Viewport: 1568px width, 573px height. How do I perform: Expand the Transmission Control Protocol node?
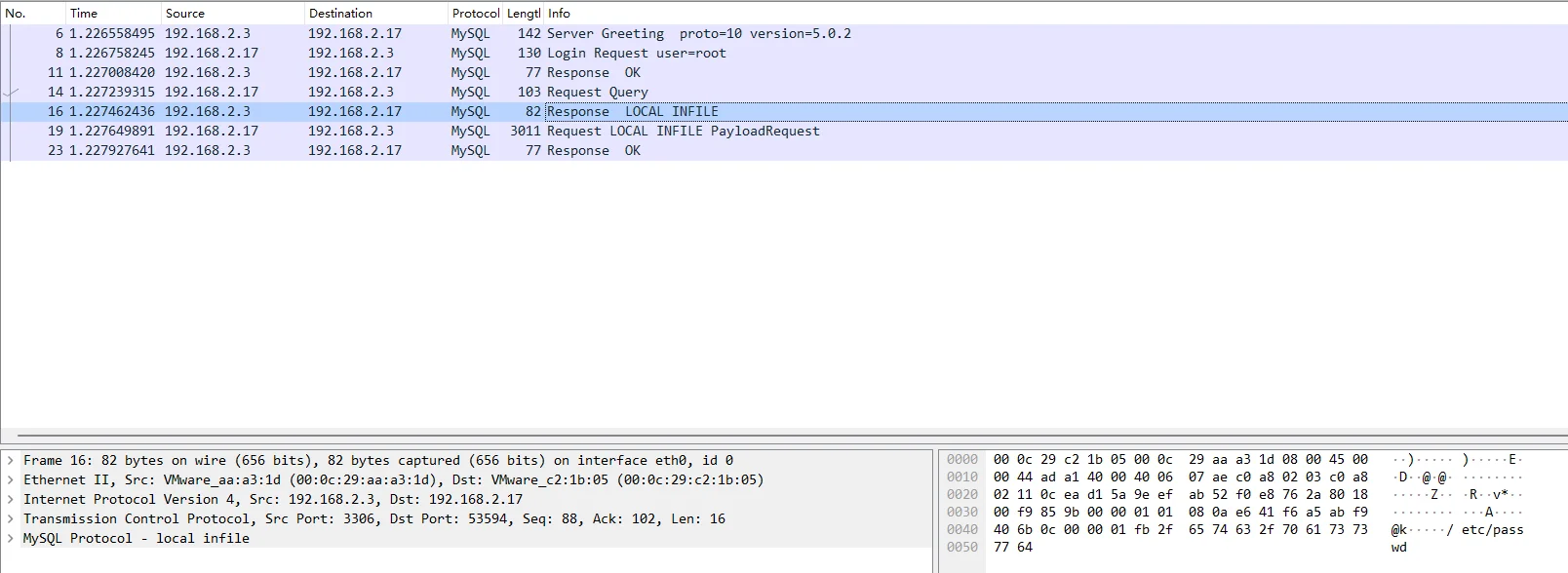(x=10, y=519)
